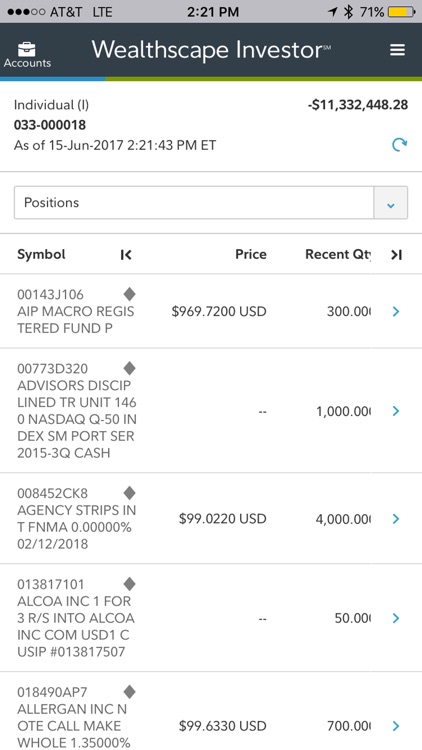The image size is (422, 750).
Task: Click the diamond icon beside 013817101
Action: click(x=129, y=584)
